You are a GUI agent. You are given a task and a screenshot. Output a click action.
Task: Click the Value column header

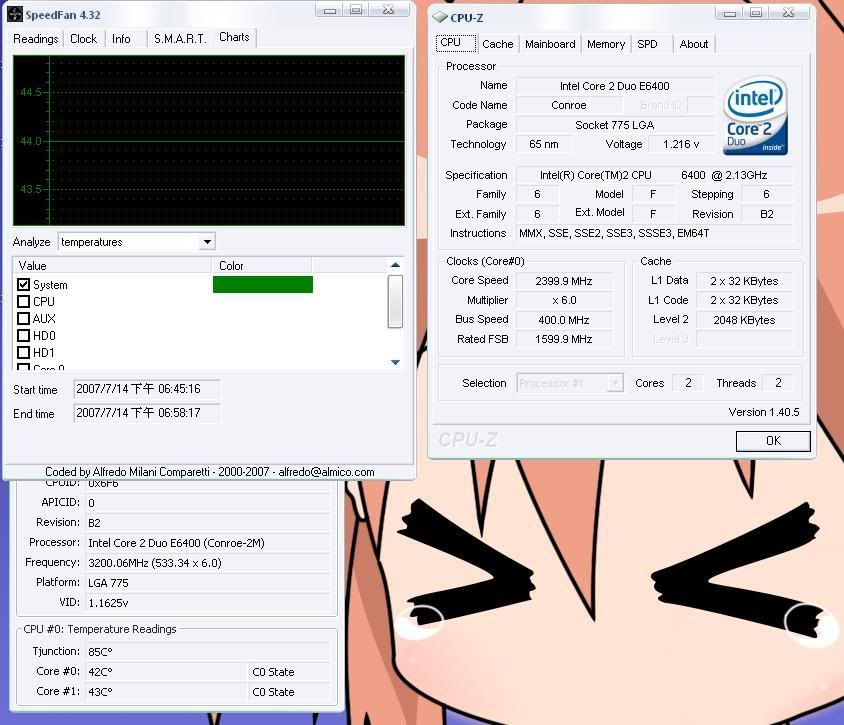pyautogui.click(x=112, y=265)
